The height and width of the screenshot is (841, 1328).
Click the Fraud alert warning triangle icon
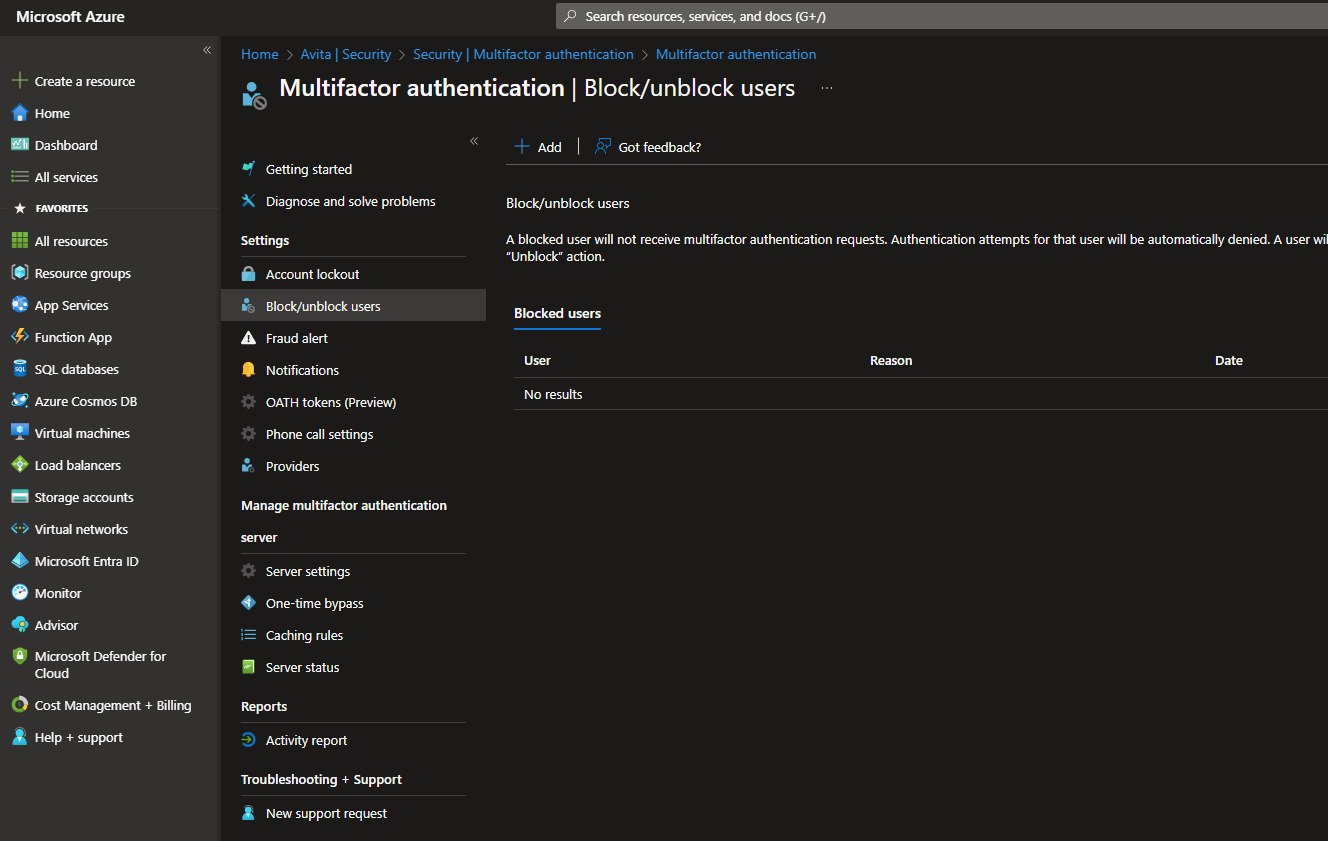(249, 338)
